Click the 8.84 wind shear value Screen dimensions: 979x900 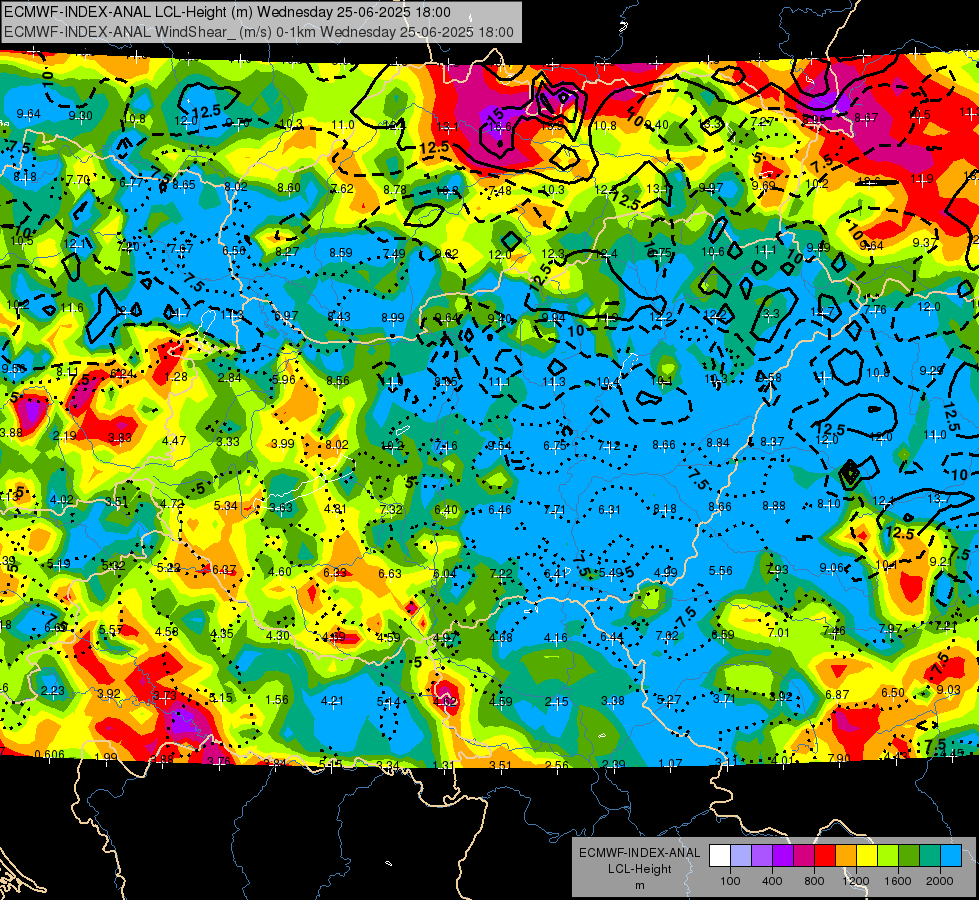pos(718,442)
